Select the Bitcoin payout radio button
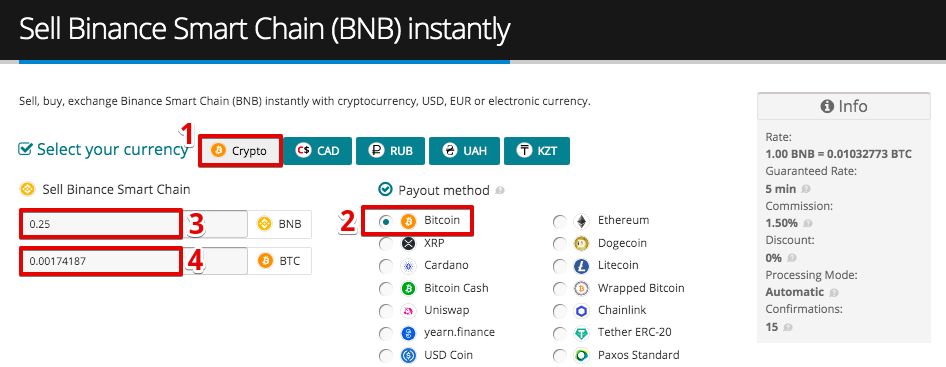 (x=386, y=222)
